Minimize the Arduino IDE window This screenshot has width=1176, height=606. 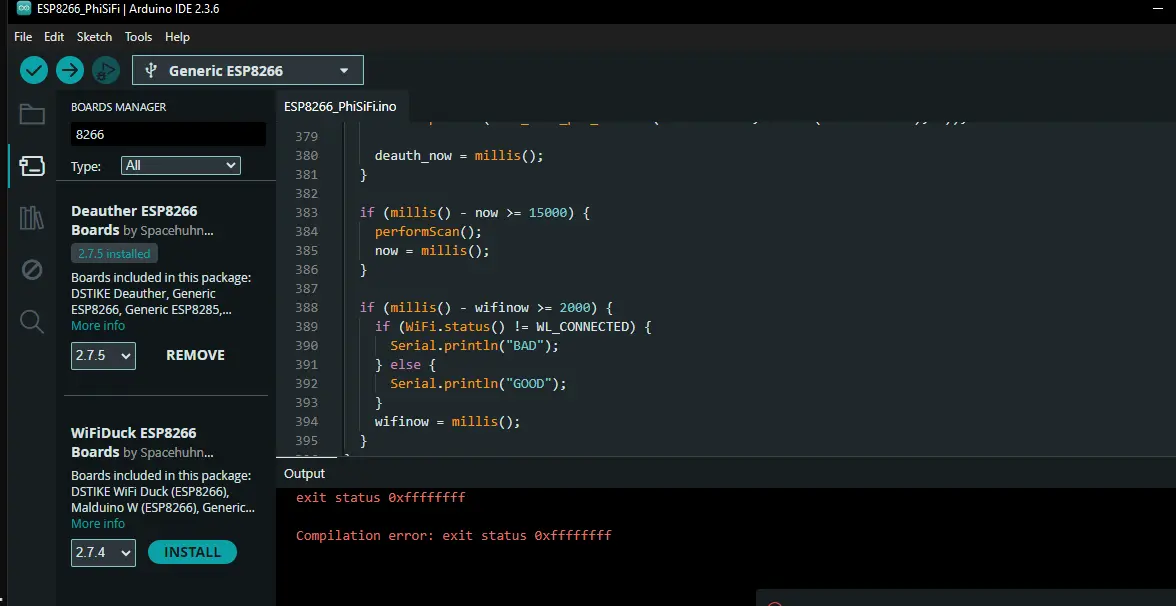pyautogui.click(x=1158, y=9)
